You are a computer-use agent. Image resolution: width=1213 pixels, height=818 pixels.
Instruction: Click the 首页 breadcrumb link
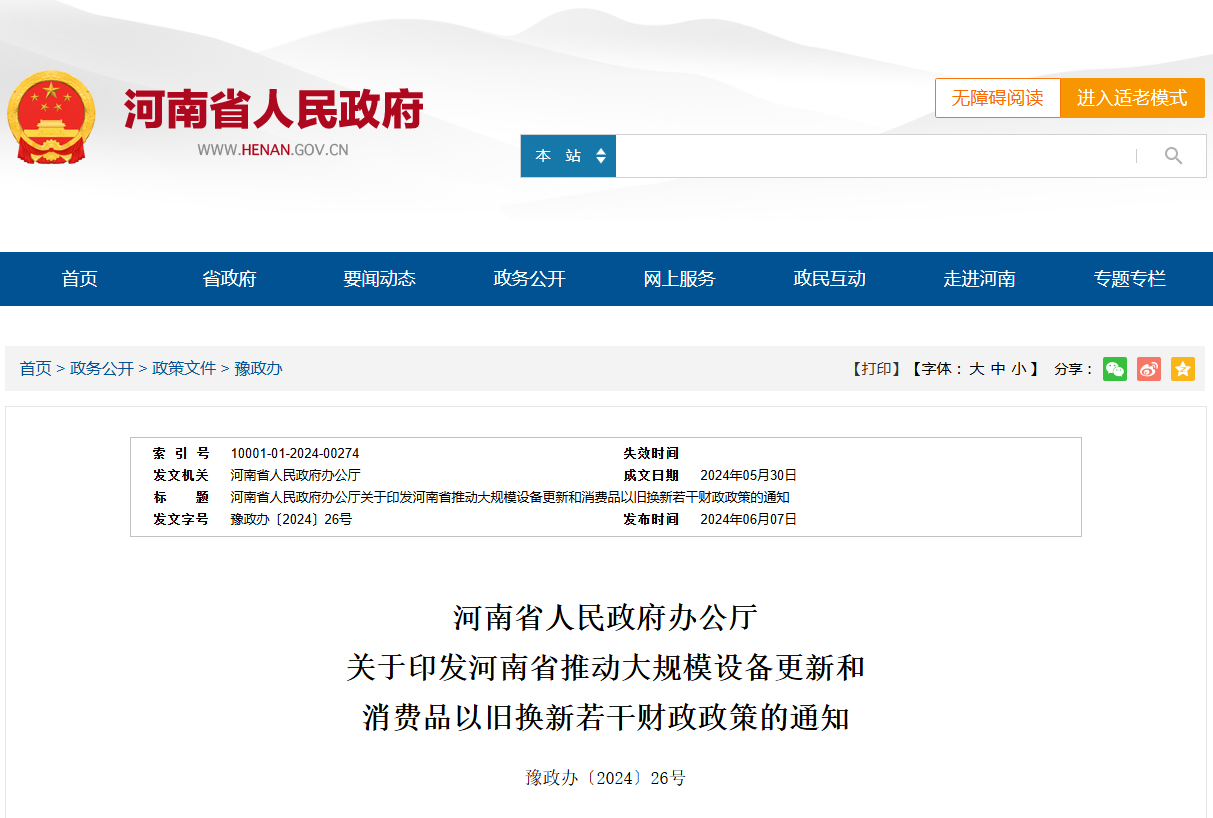(x=36, y=369)
